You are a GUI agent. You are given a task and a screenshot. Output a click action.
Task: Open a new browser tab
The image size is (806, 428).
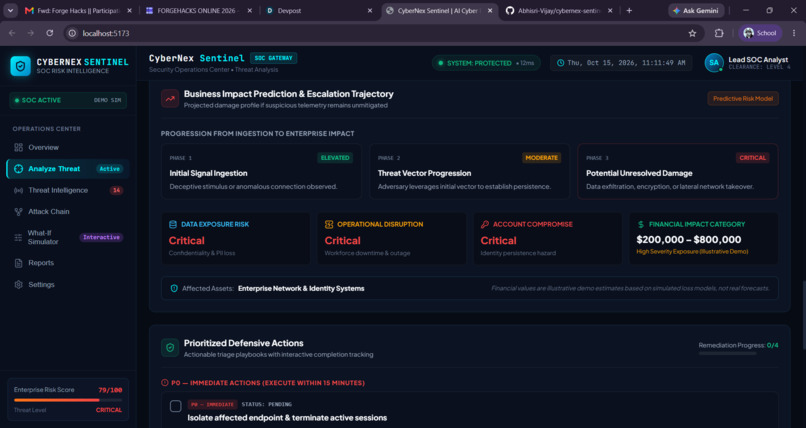(x=629, y=10)
